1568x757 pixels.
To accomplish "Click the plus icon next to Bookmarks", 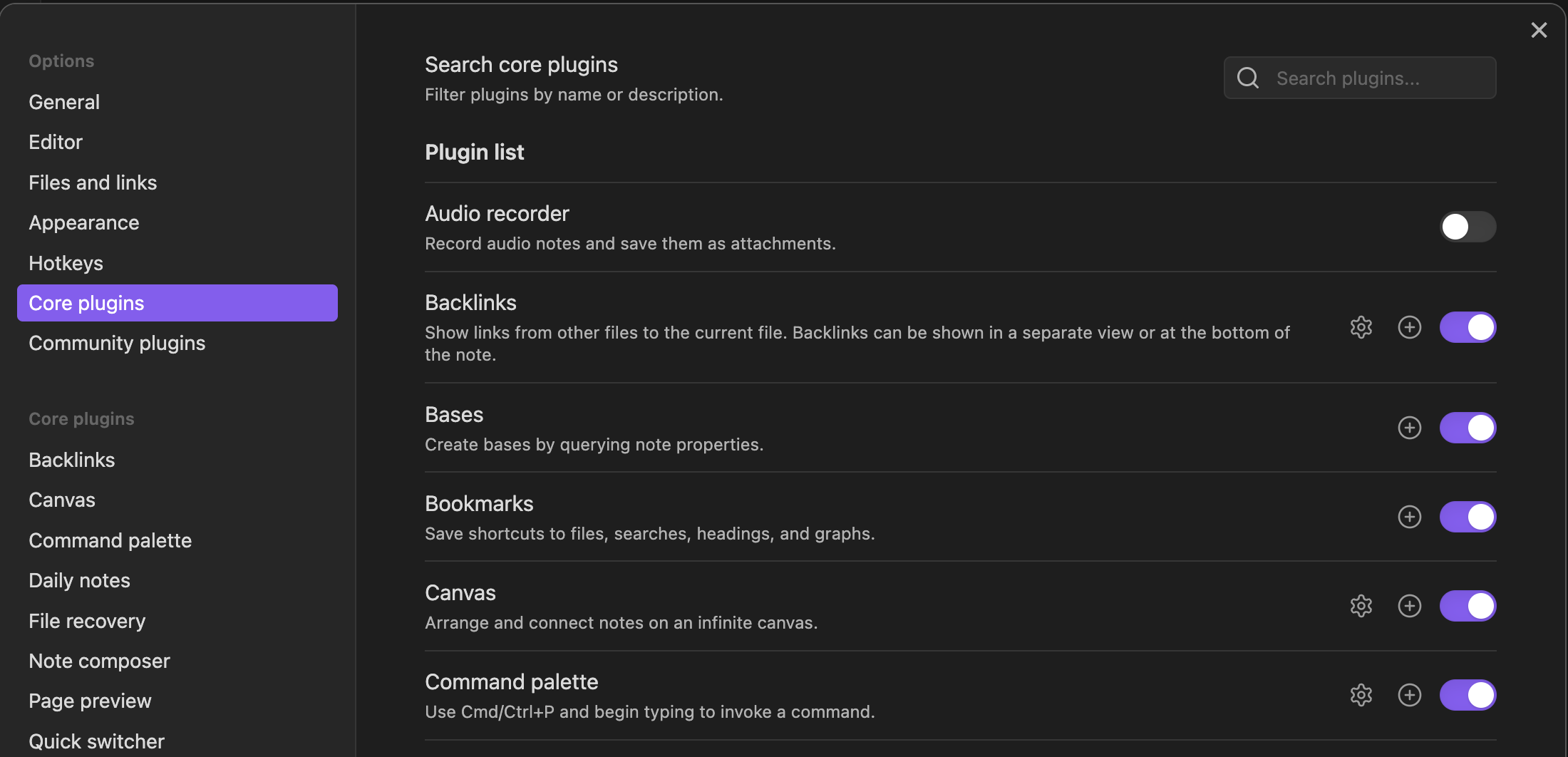I will 1409,517.
